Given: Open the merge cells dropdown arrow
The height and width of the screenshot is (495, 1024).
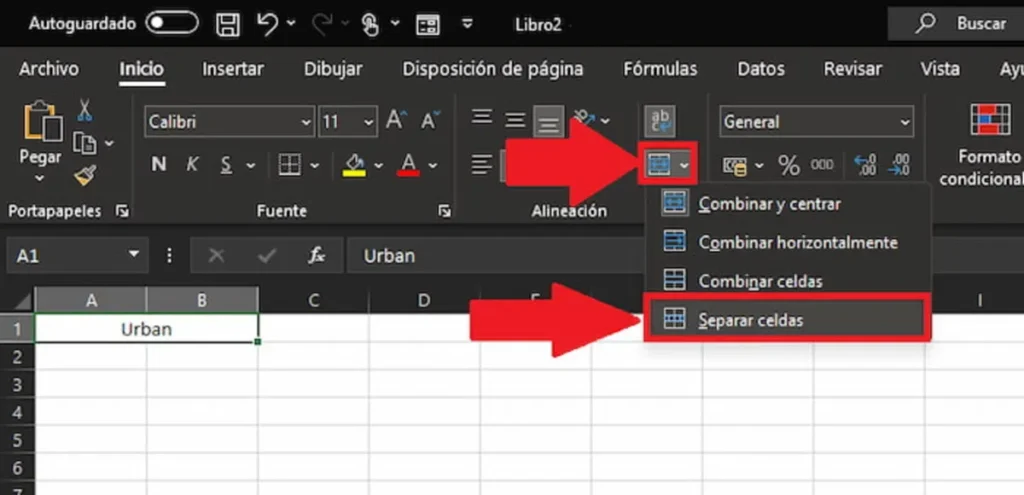Looking at the screenshot, I should tap(684, 165).
